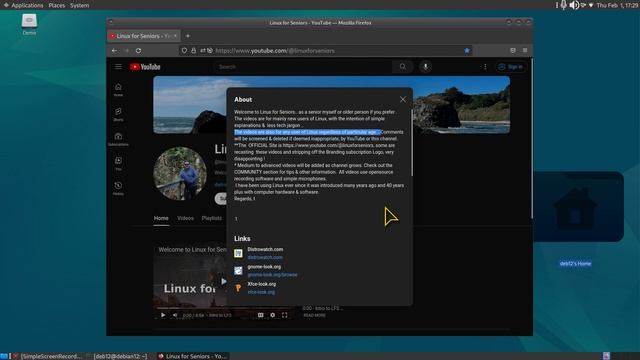Open the Distrowatch.com link
Image resolution: width=640 pixels, height=360 pixels.
pyautogui.click(x=265, y=258)
